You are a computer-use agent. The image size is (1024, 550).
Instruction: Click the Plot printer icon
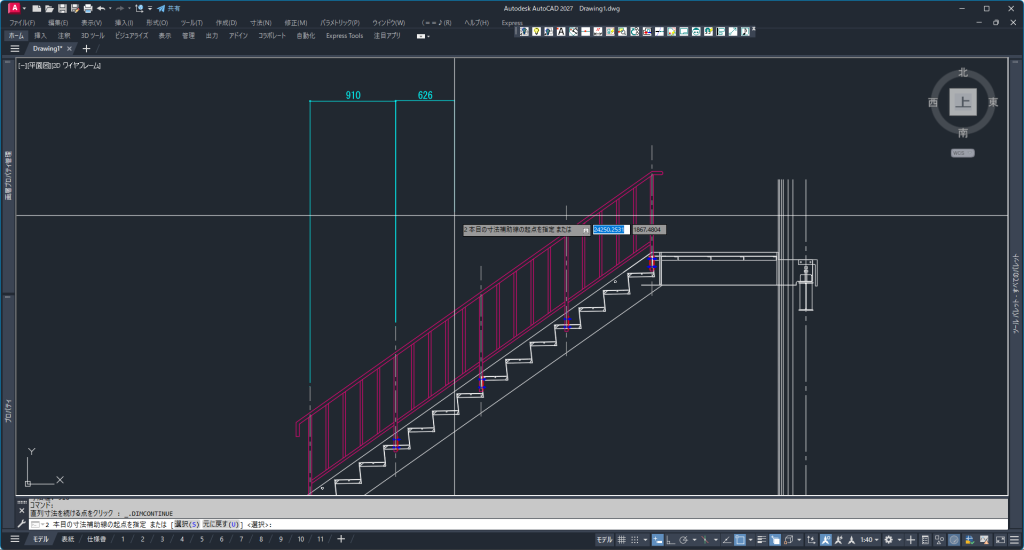coord(87,8)
